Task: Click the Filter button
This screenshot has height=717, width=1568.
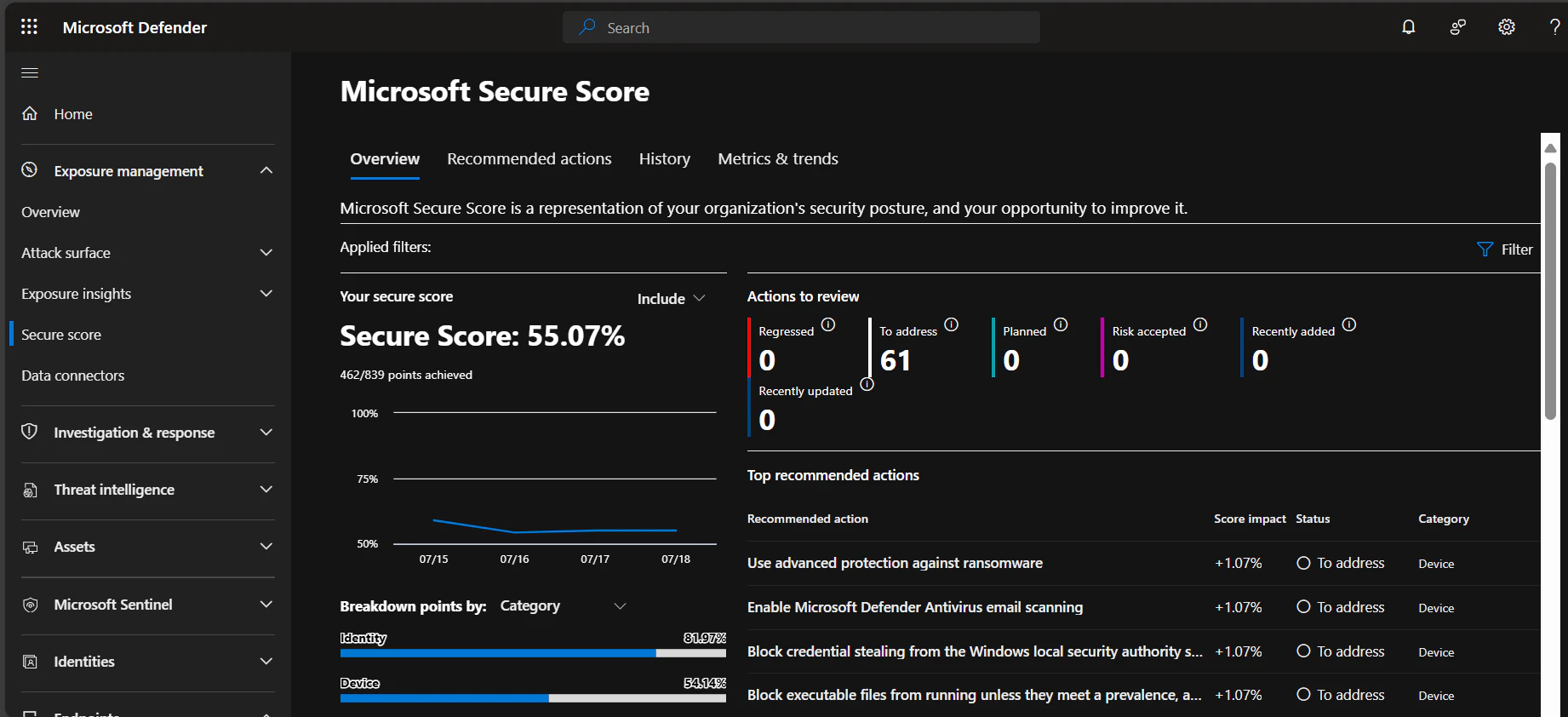Action: 1505,250
